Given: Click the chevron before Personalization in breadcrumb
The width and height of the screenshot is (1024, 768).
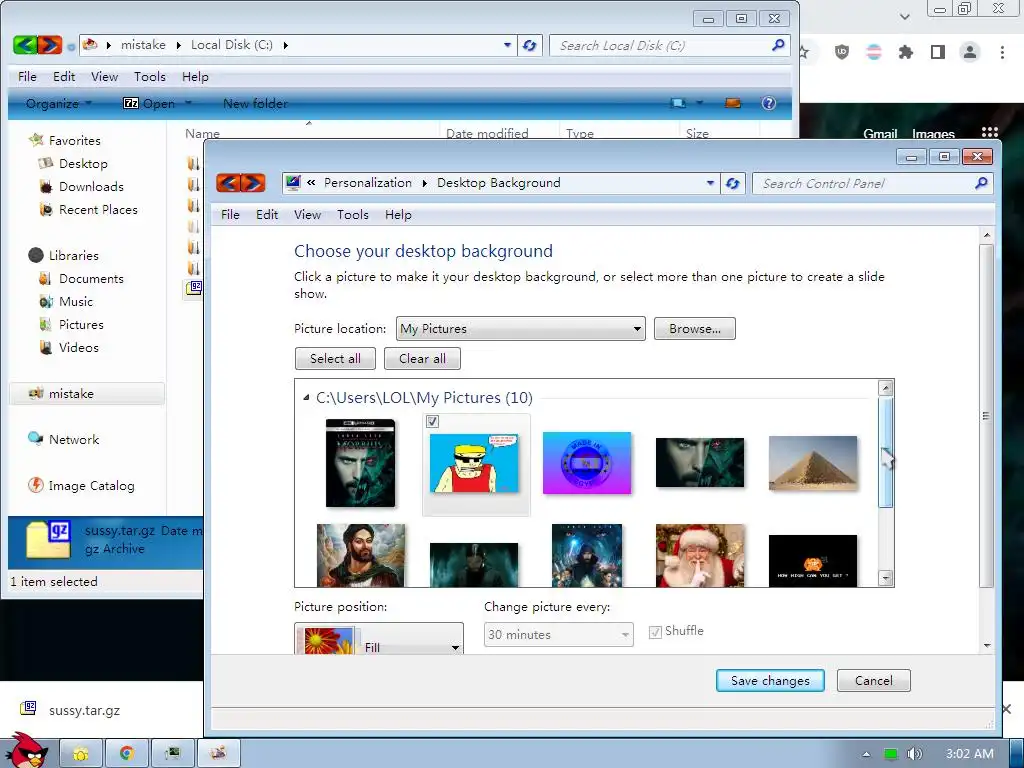Looking at the screenshot, I should (311, 183).
